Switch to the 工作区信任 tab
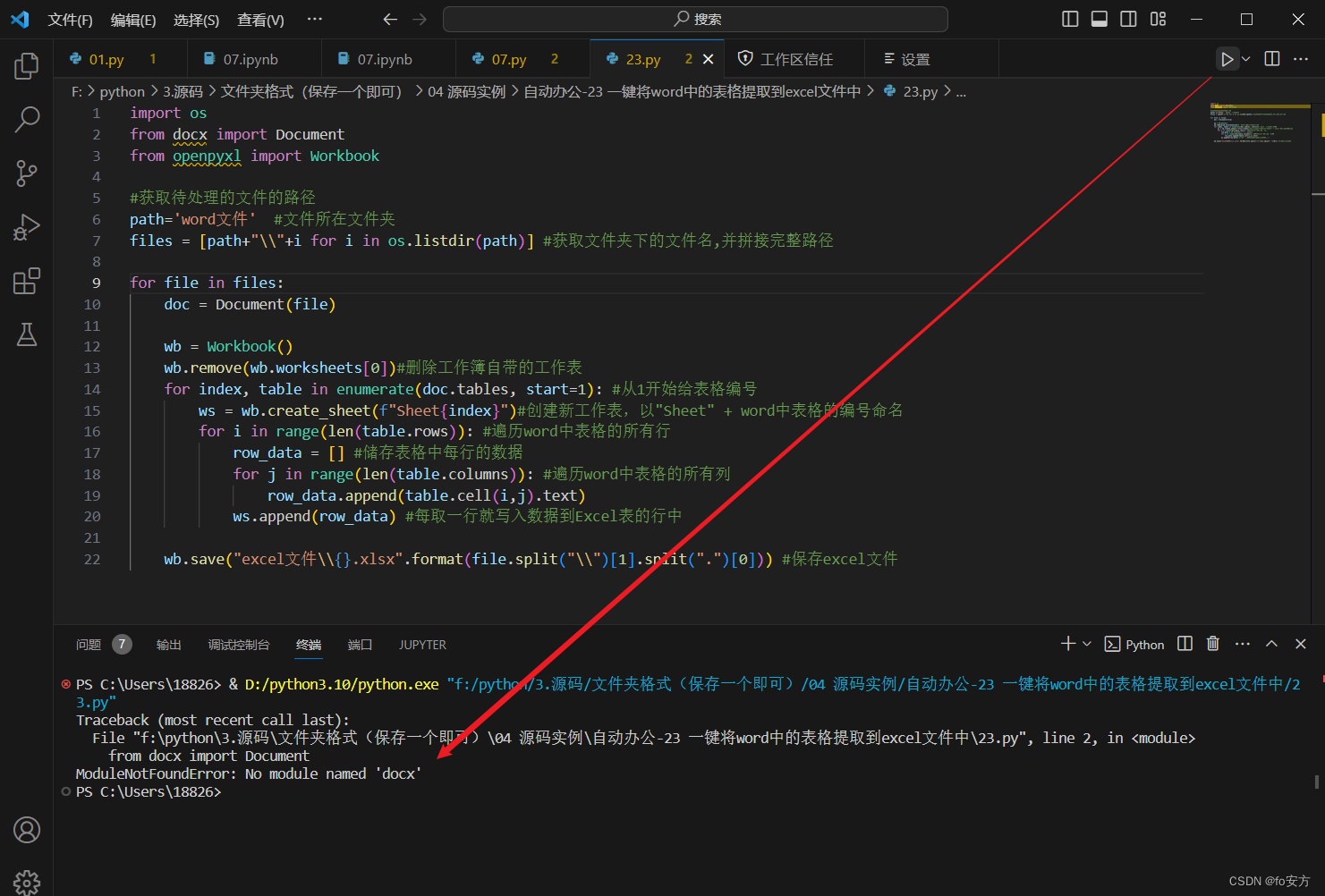 tap(794, 59)
